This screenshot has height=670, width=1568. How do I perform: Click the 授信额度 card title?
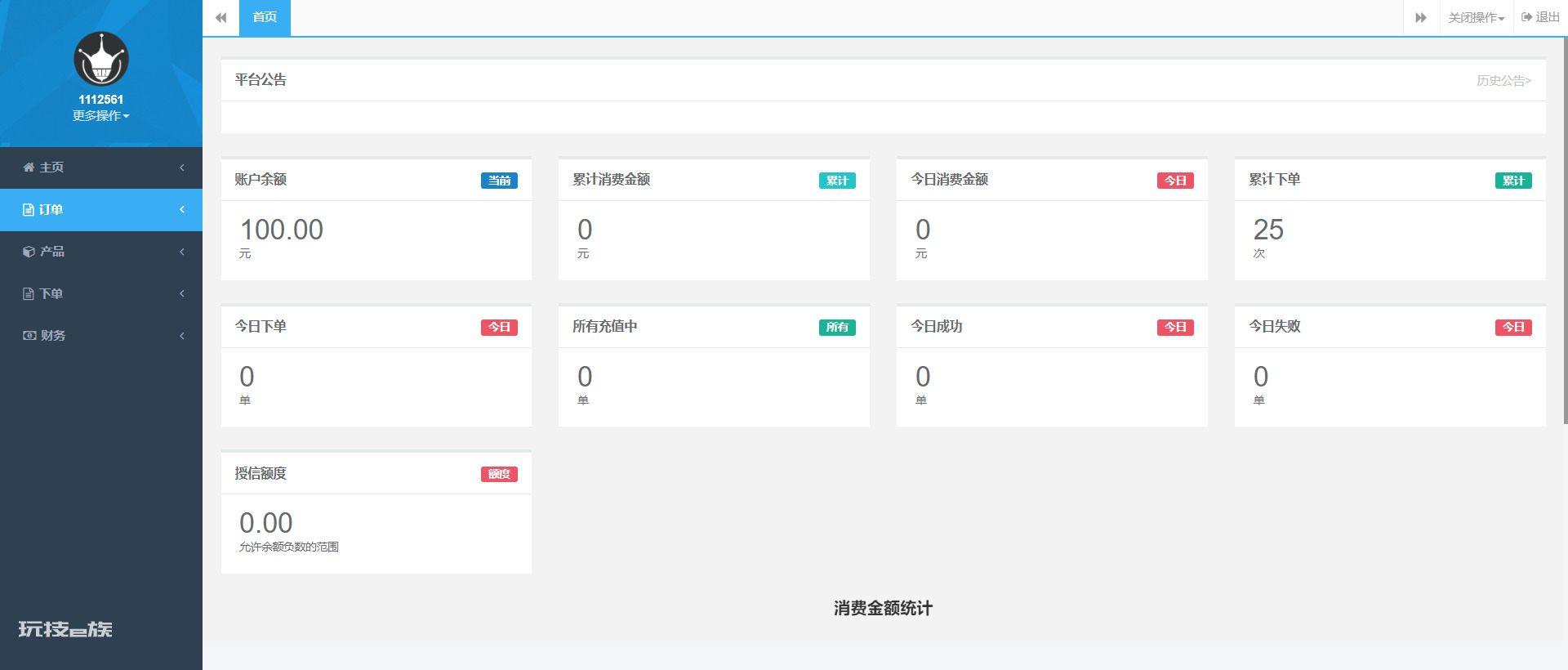(x=261, y=473)
